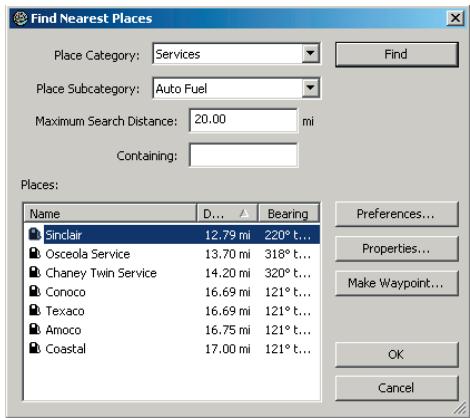The image size is (470, 418).
Task: Click the resize grip in dialog corner
Action: coord(460,408)
